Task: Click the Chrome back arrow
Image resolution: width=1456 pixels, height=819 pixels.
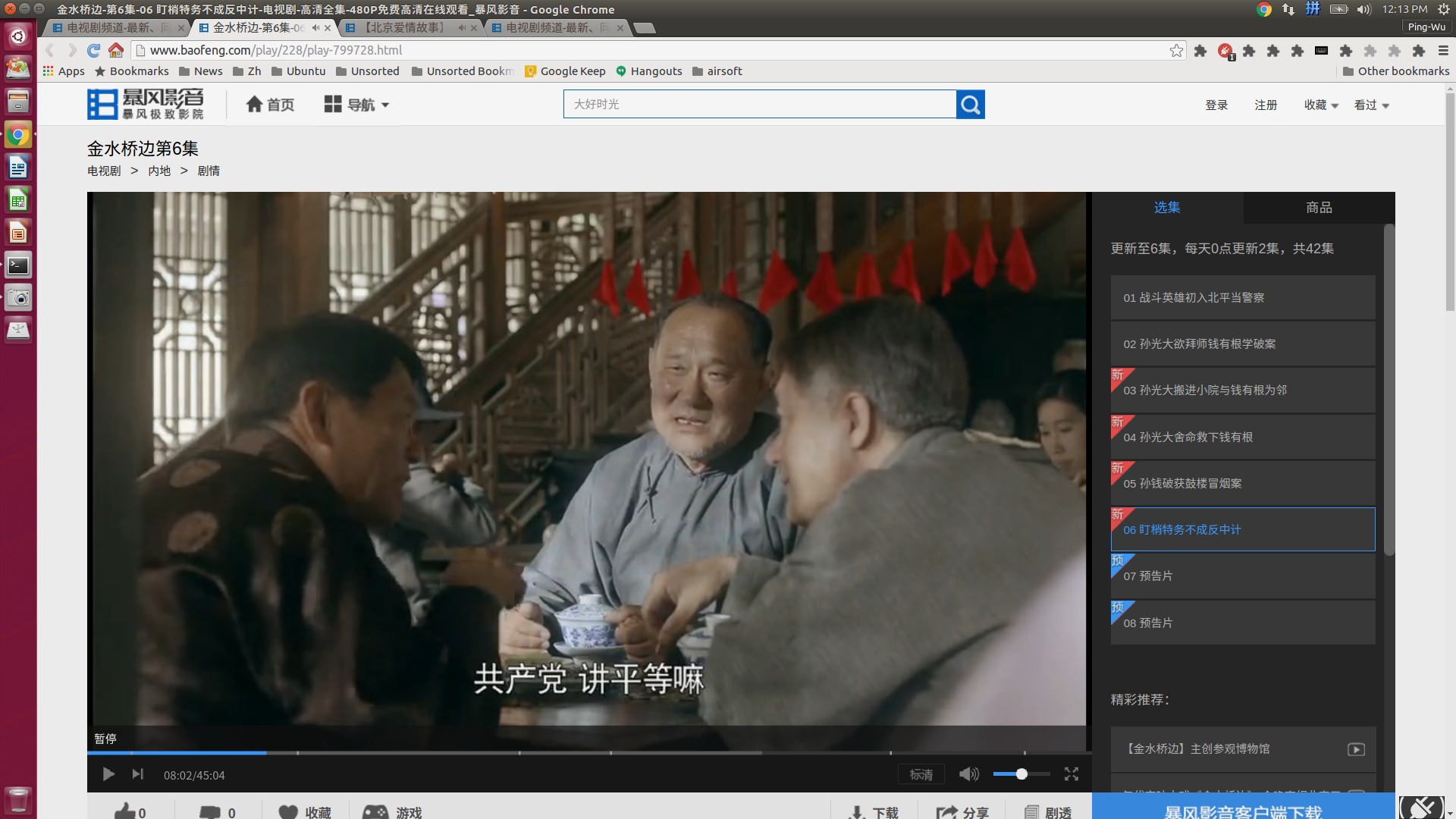Action: coord(50,50)
